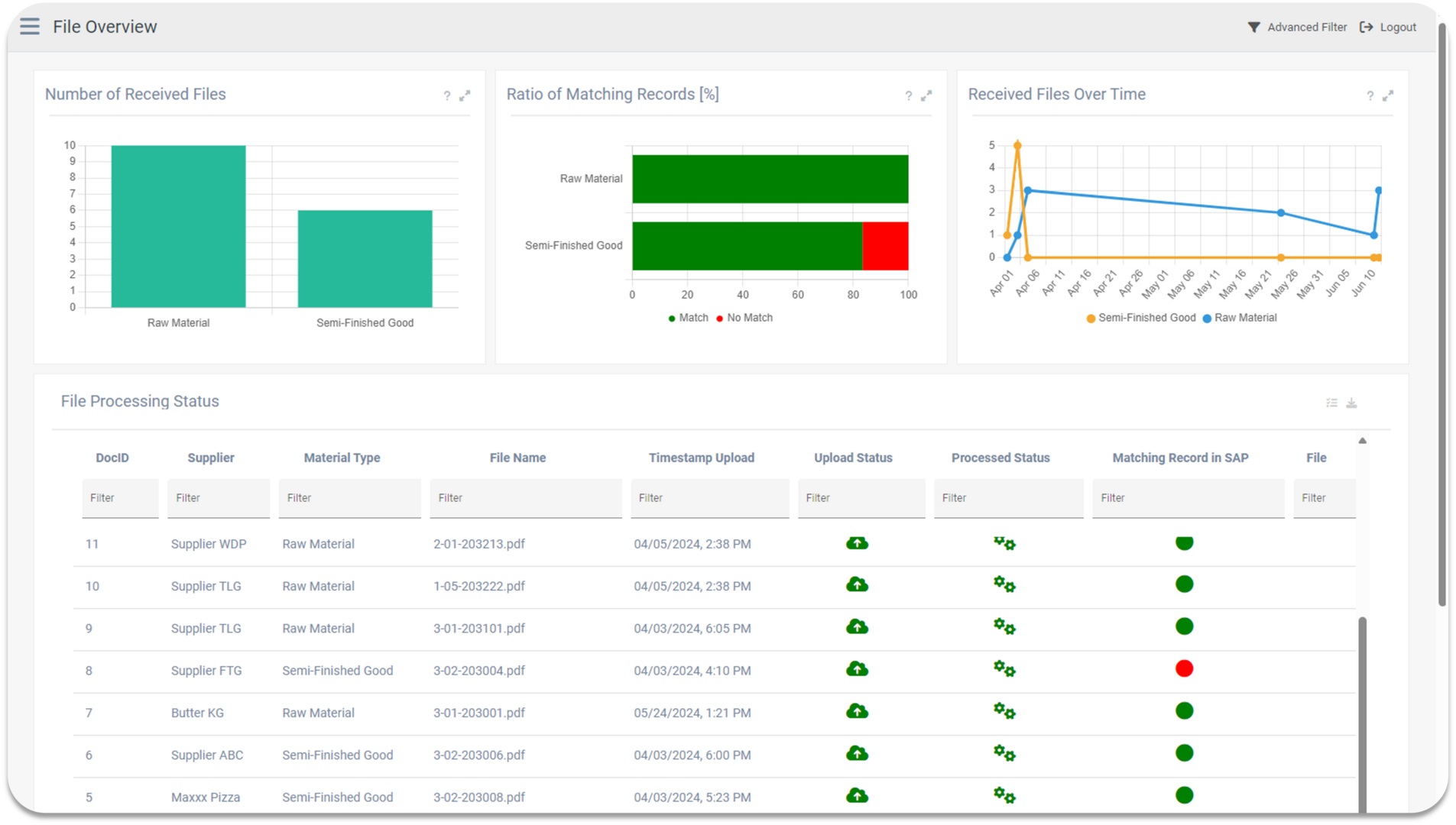
Task: Sort table by Timestamp Upload header
Action: [701, 458]
